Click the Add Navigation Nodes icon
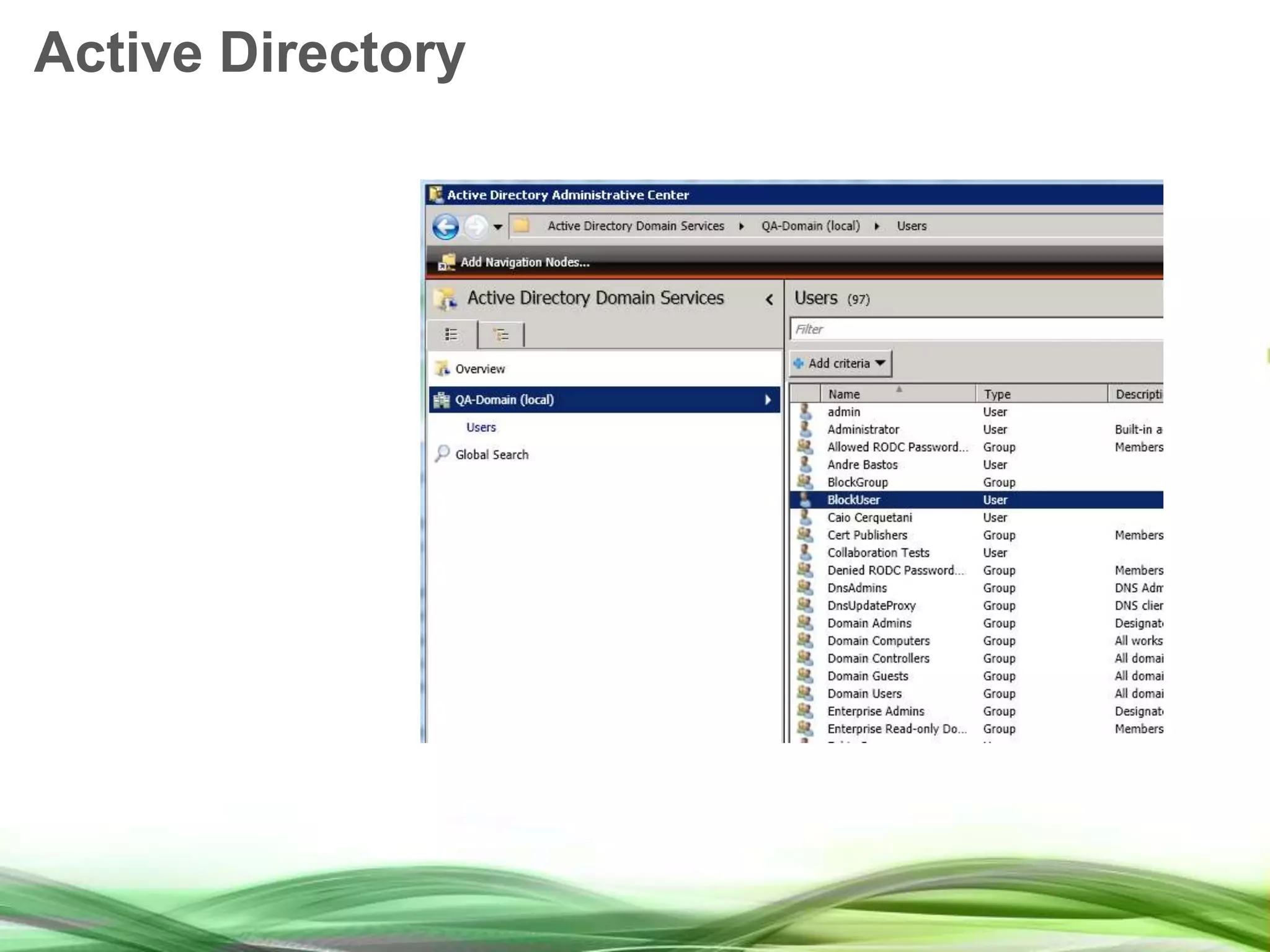 click(x=446, y=262)
